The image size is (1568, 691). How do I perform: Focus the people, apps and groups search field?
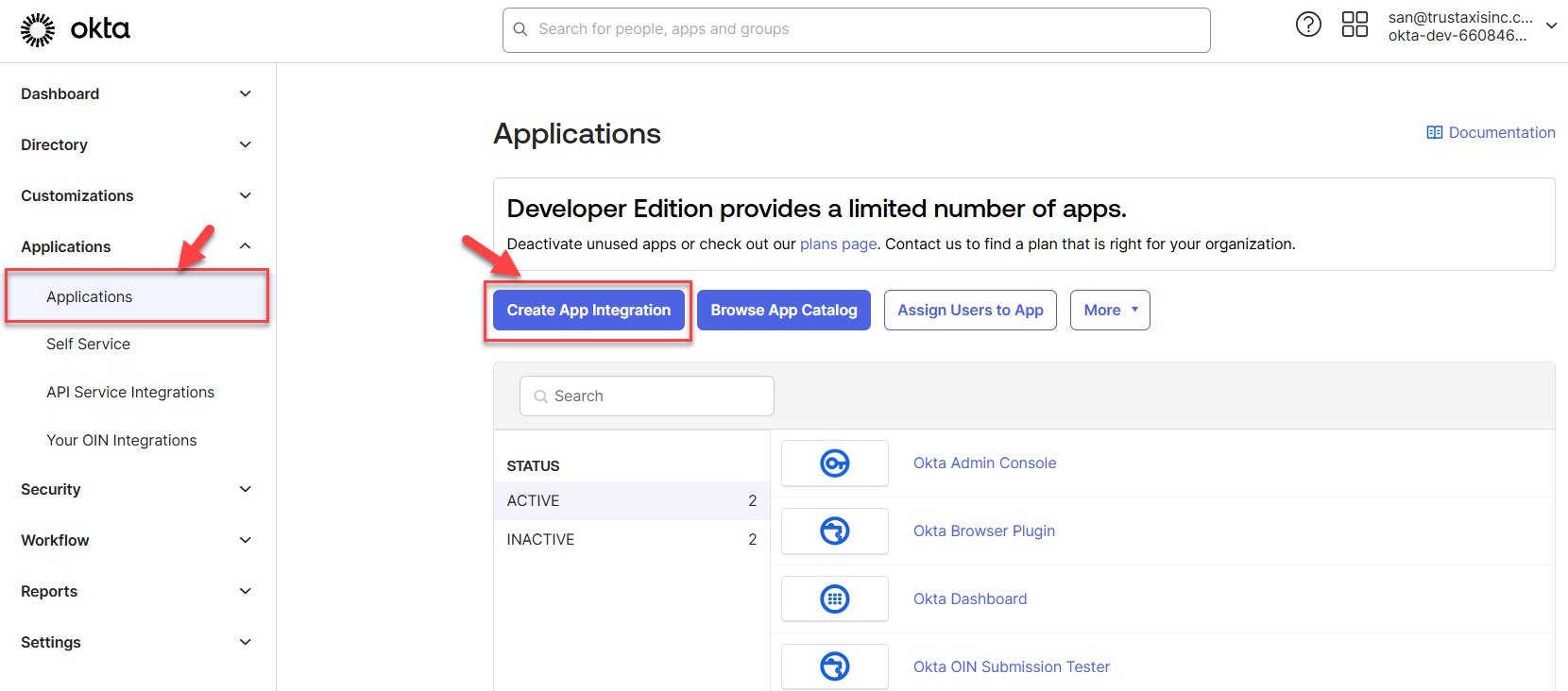click(857, 30)
